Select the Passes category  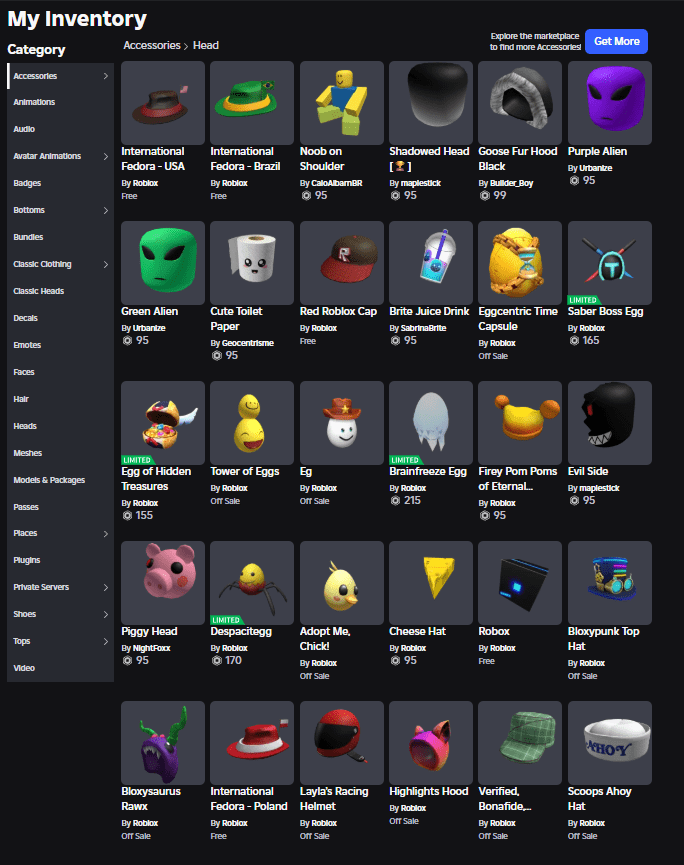coord(61,507)
